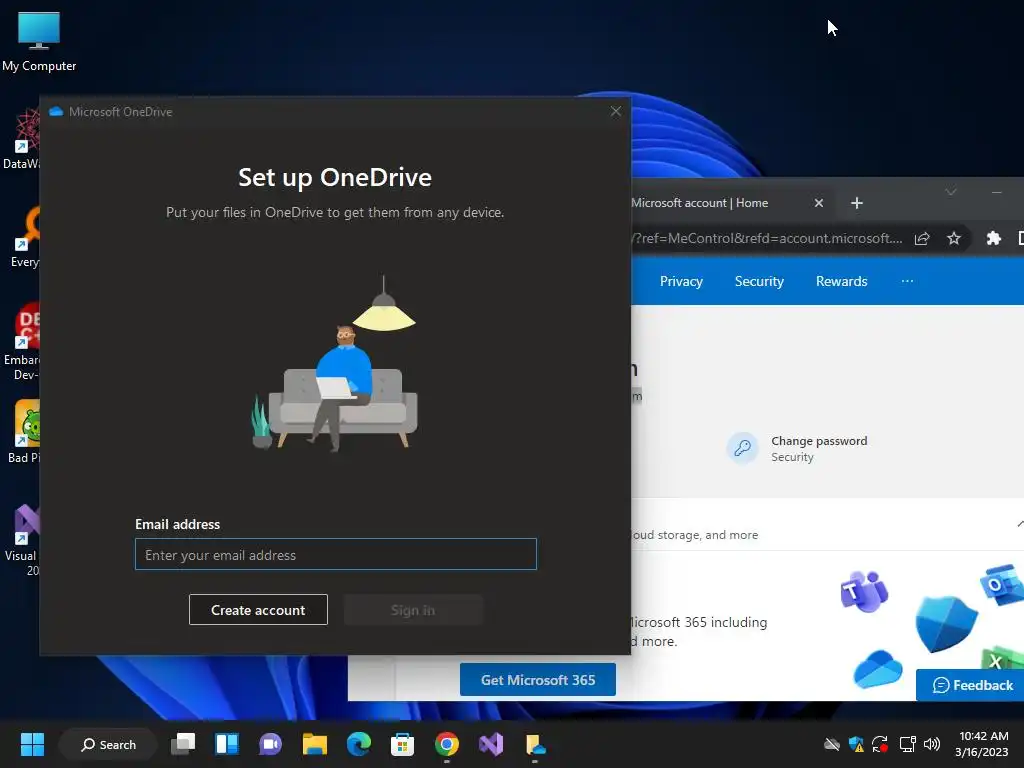Open the network status tray icon

pos(907,744)
